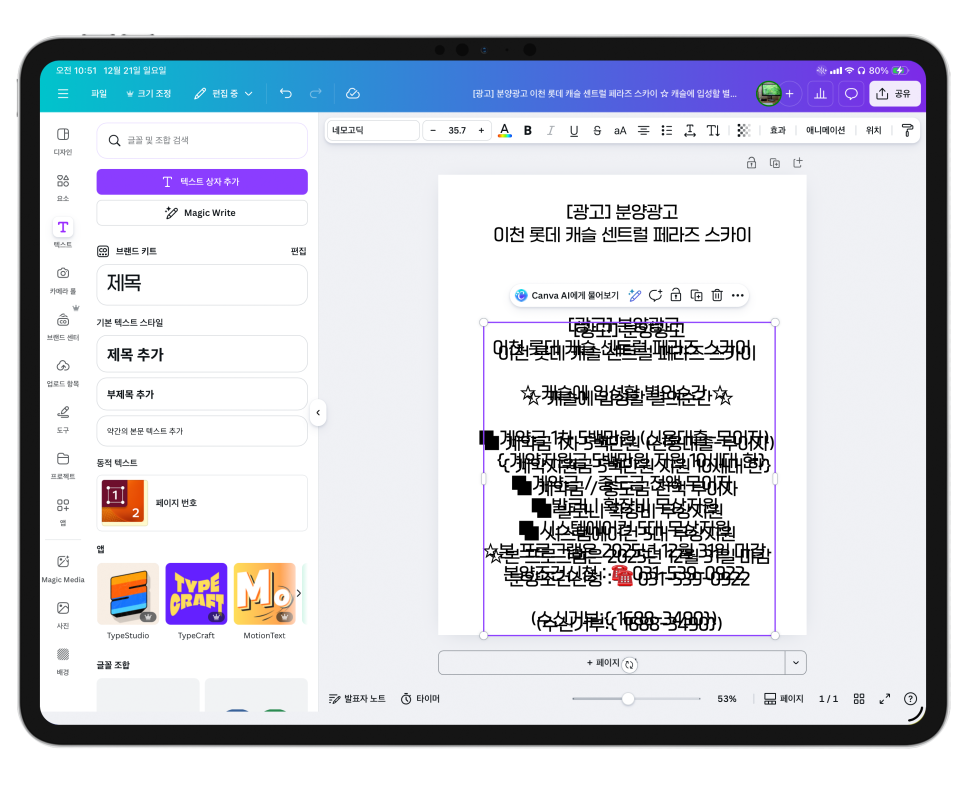Click the Magic Write button
966x785 pixels.
pos(202,213)
